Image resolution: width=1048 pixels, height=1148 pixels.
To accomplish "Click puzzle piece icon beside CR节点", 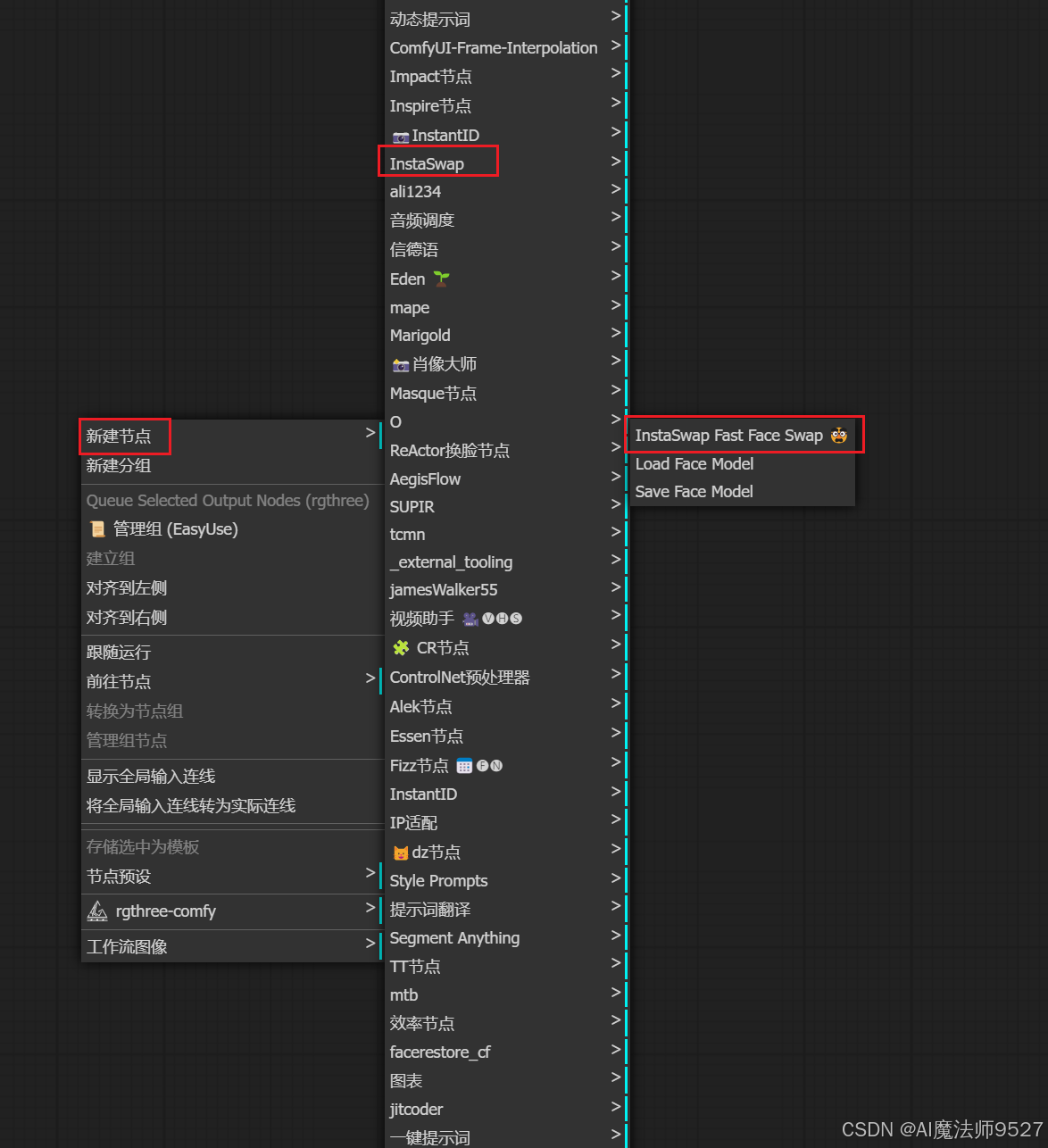I will (x=402, y=648).
